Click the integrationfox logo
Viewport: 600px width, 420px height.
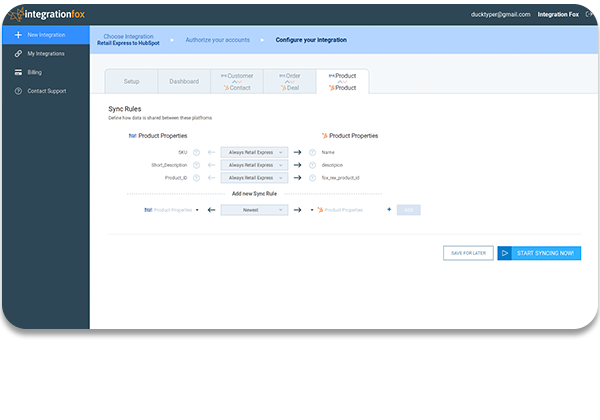coord(47,15)
